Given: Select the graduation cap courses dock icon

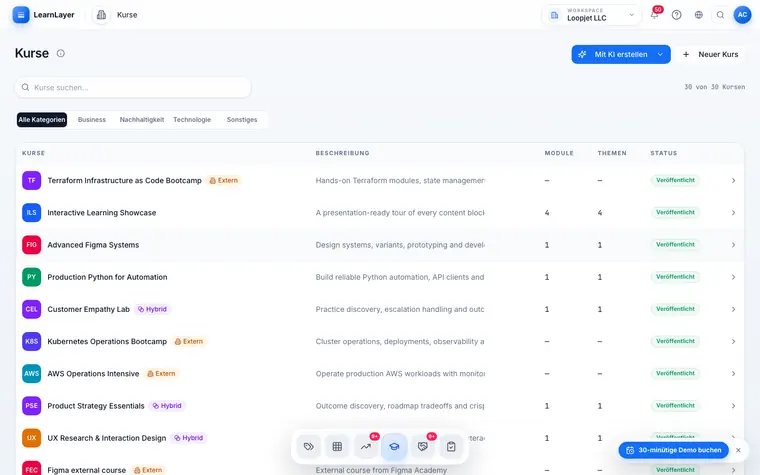Looking at the screenshot, I should click(x=394, y=446).
